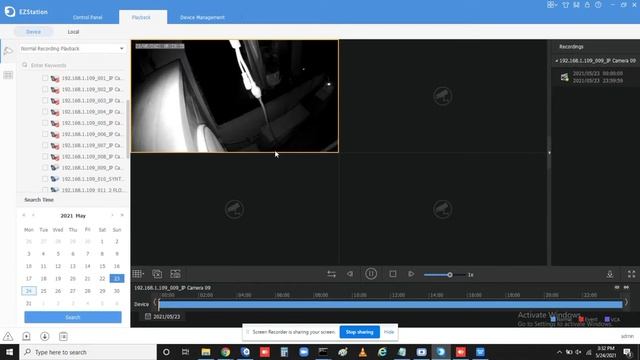Image resolution: width=640 pixels, height=360 pixels.
Task: Select the top-right empty video pane
Action: tap(442, 96)
